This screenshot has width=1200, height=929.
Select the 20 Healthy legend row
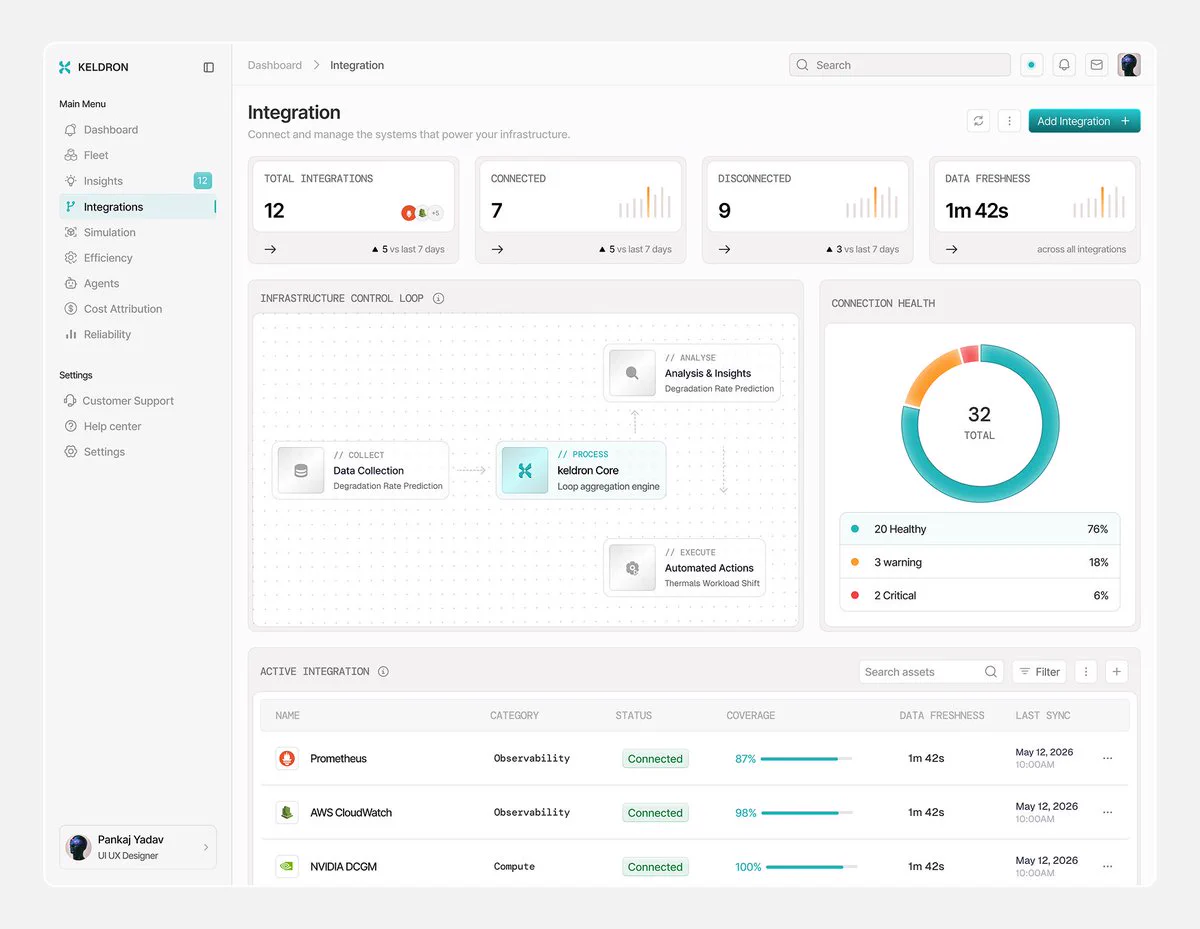click(x=980, y=529)
